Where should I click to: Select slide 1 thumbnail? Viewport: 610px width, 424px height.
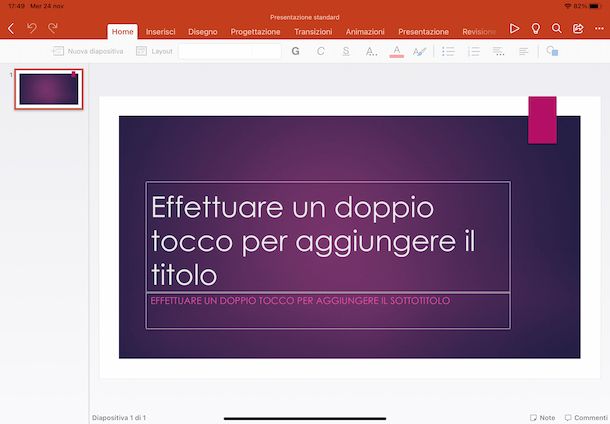49,89
